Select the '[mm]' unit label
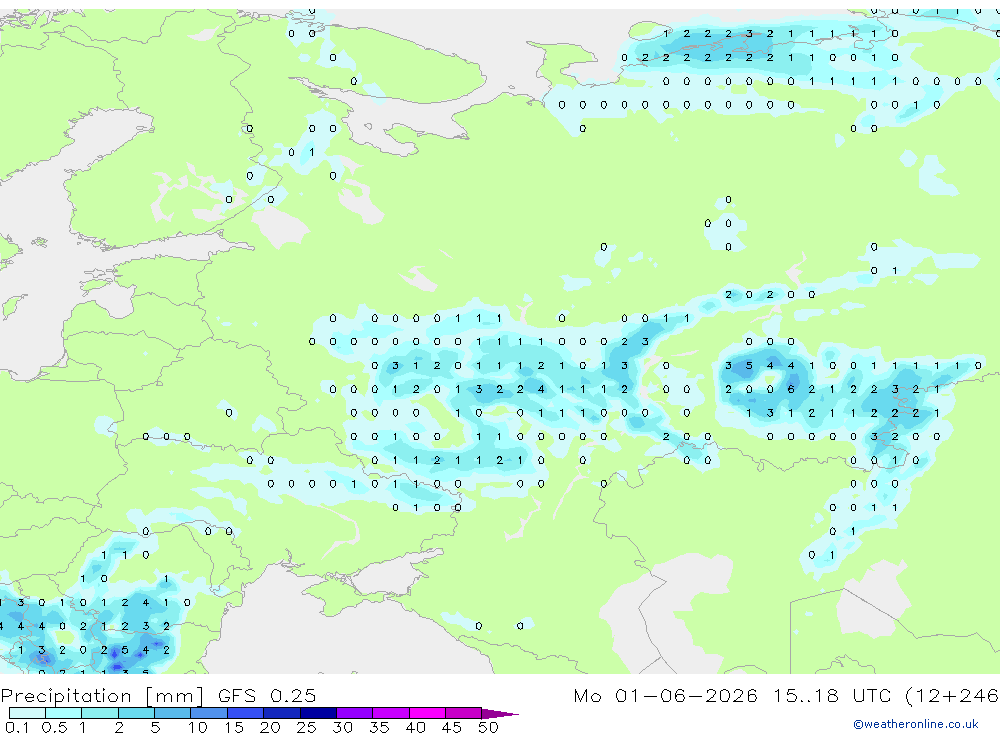 175,696
